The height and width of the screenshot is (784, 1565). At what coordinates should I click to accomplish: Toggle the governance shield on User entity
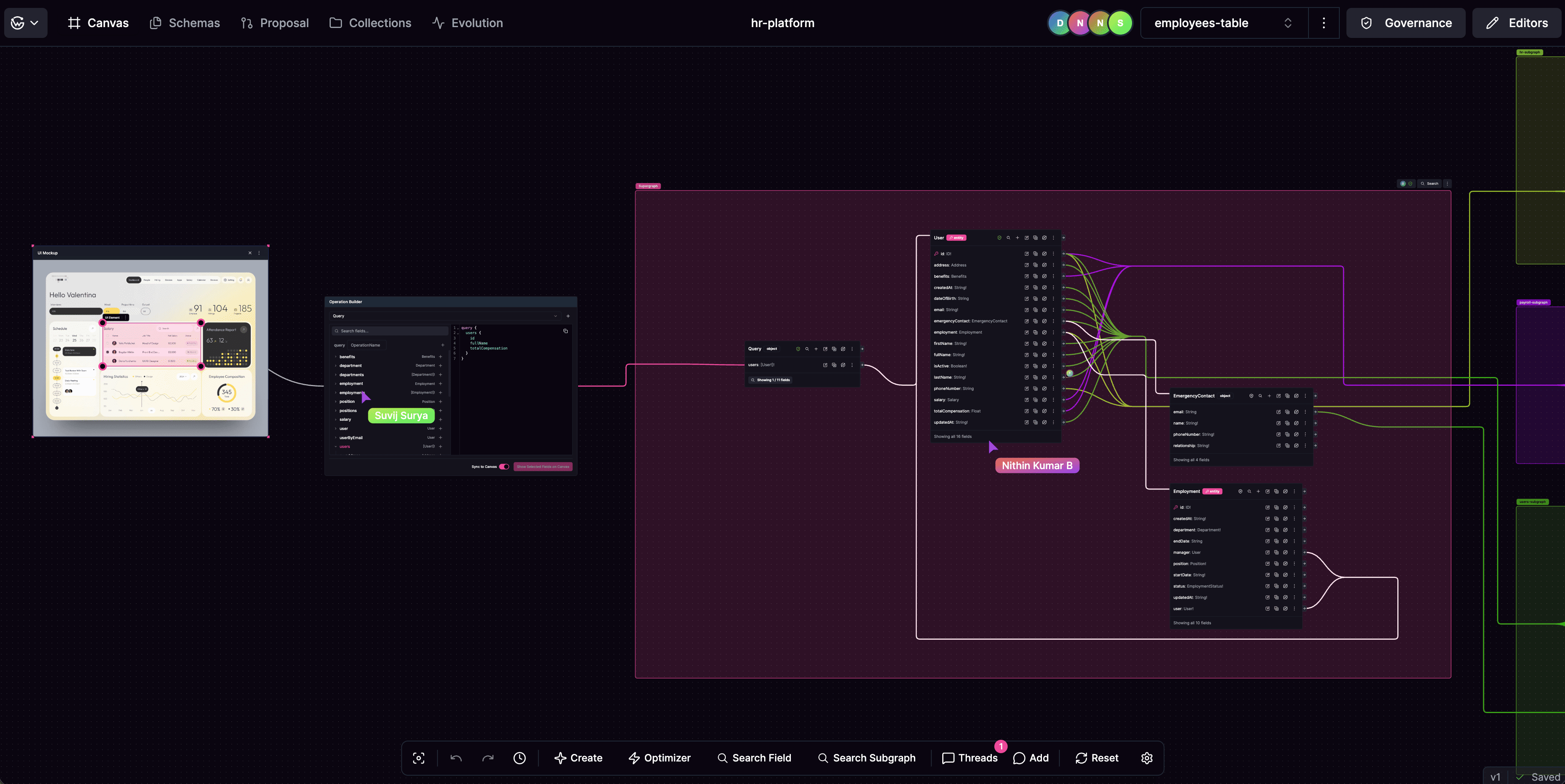999,238
